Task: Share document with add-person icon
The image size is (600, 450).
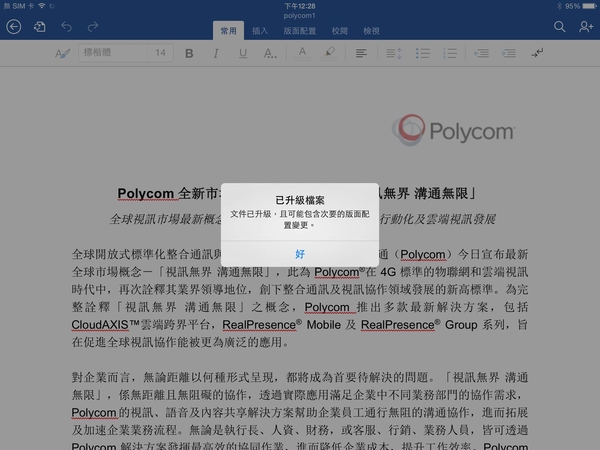Action: [x=586, y=27]
